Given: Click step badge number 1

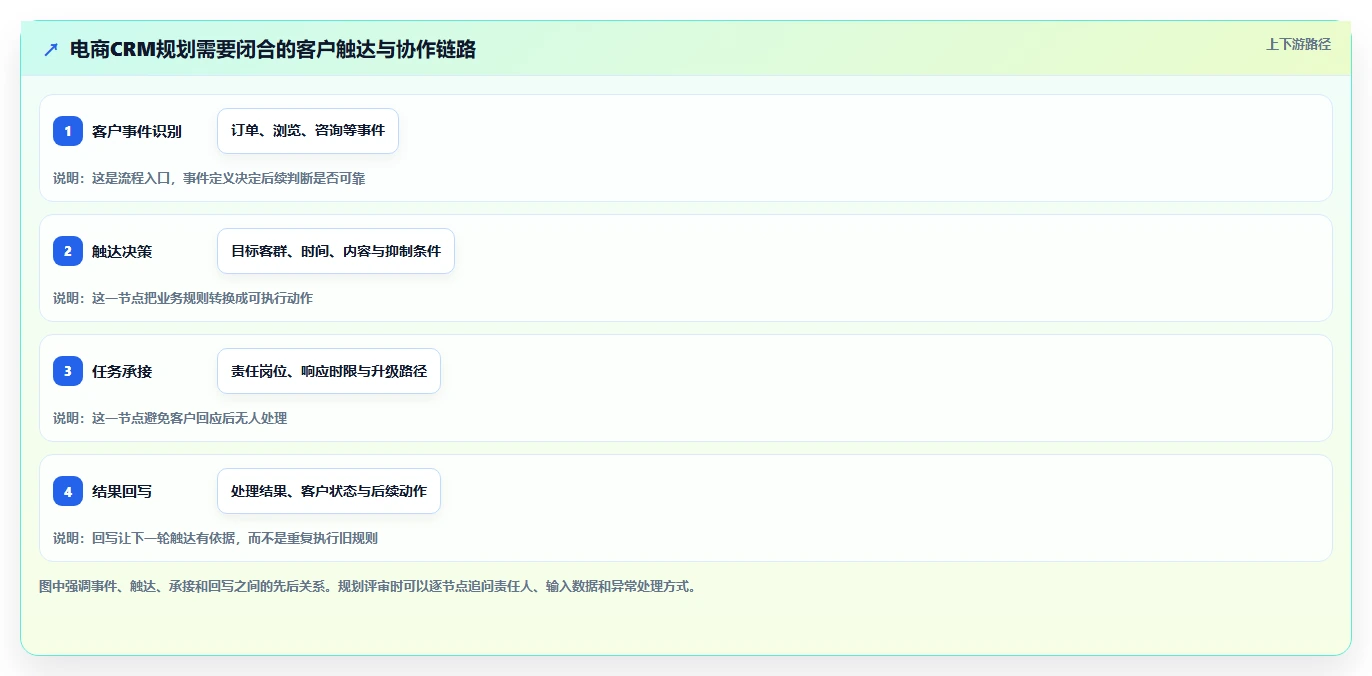Looking at the screenshot, I should [x=68, y=131].
